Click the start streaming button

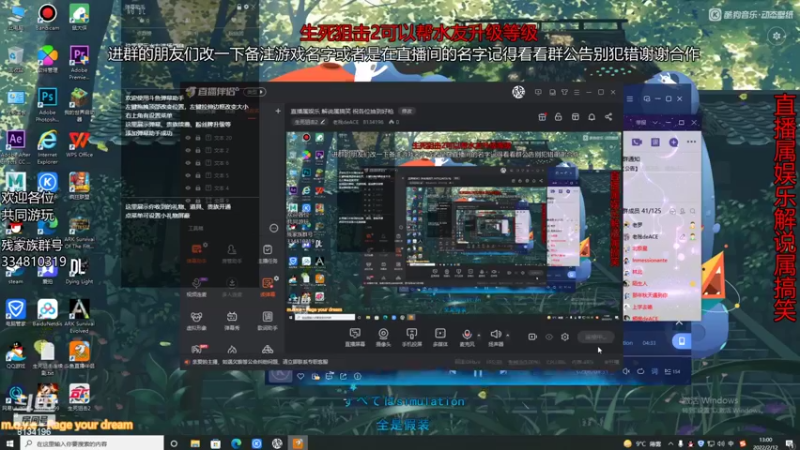595,337
